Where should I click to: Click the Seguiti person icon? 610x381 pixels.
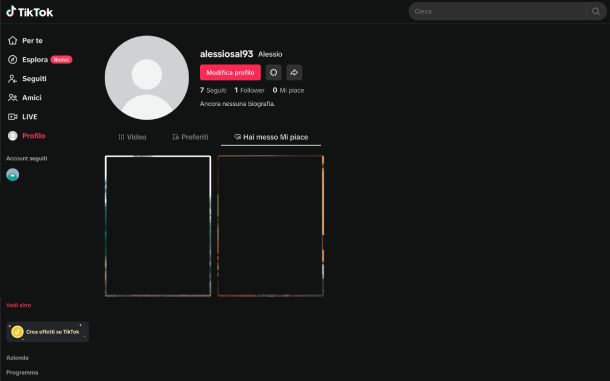[x=13, y=79]
